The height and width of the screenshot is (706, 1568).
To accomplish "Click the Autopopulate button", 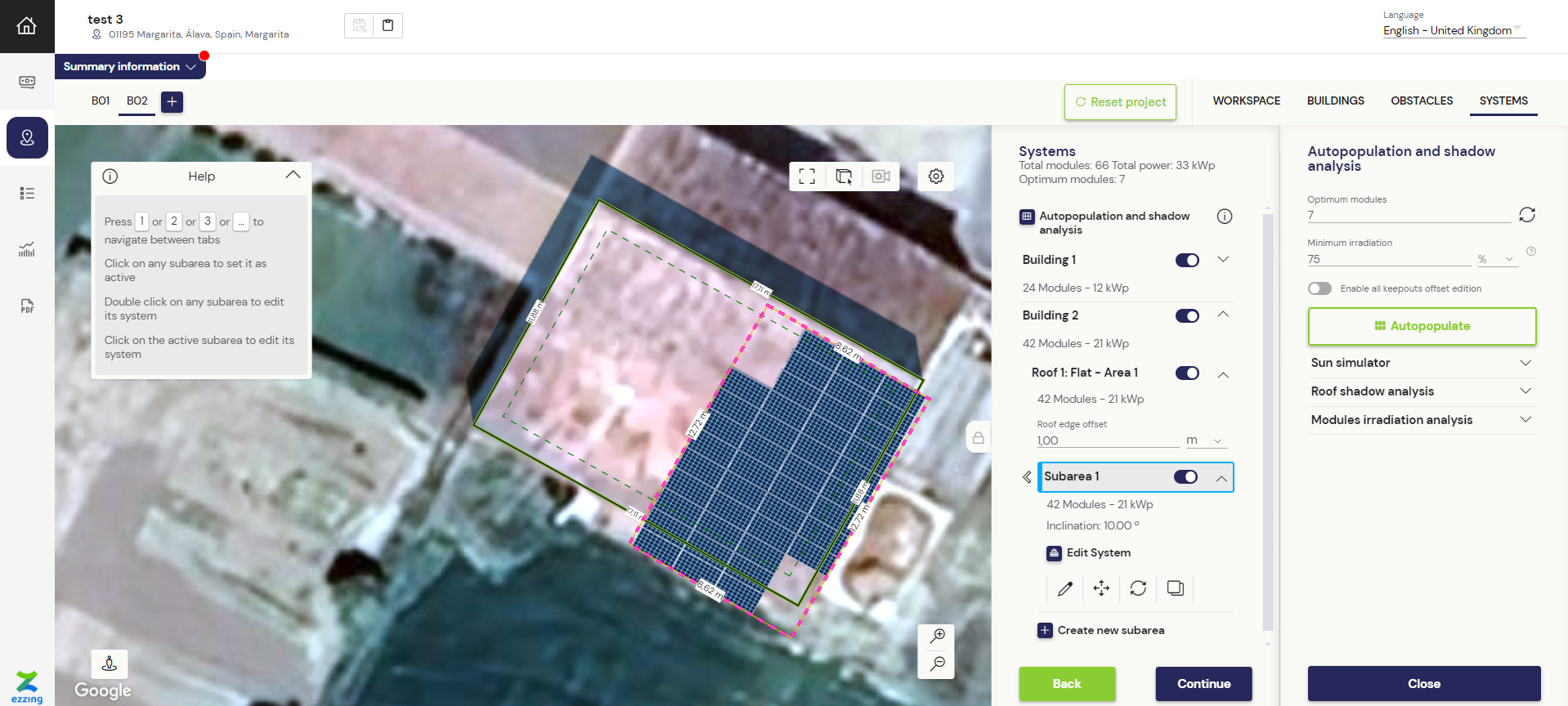I will (1422, 326).
